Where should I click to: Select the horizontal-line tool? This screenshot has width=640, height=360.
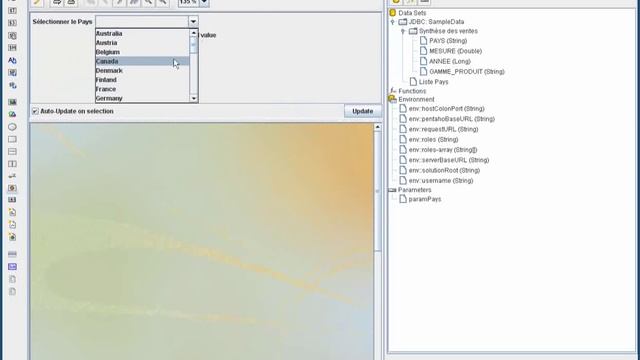(12, 151)
